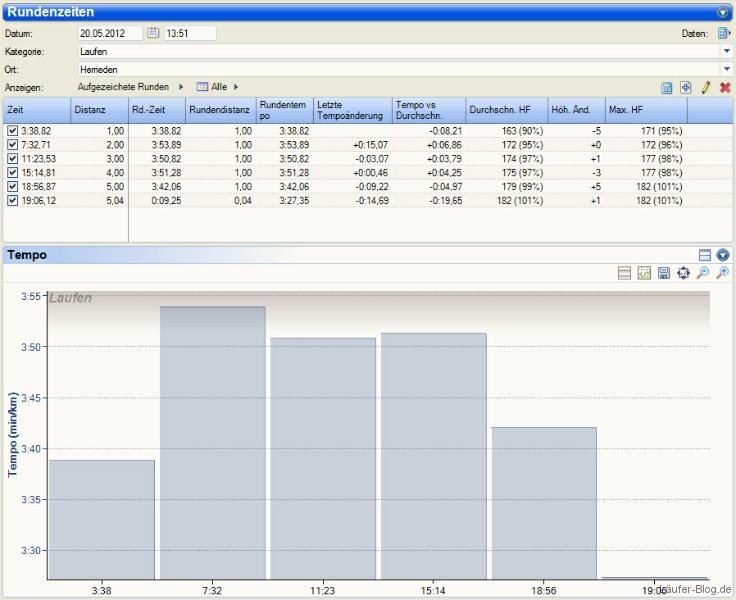Viewport: 736px width, 600px height.
Task: Select the 7:32 bar in the chart
Action: pyautogui.click(x=213, y=443)
